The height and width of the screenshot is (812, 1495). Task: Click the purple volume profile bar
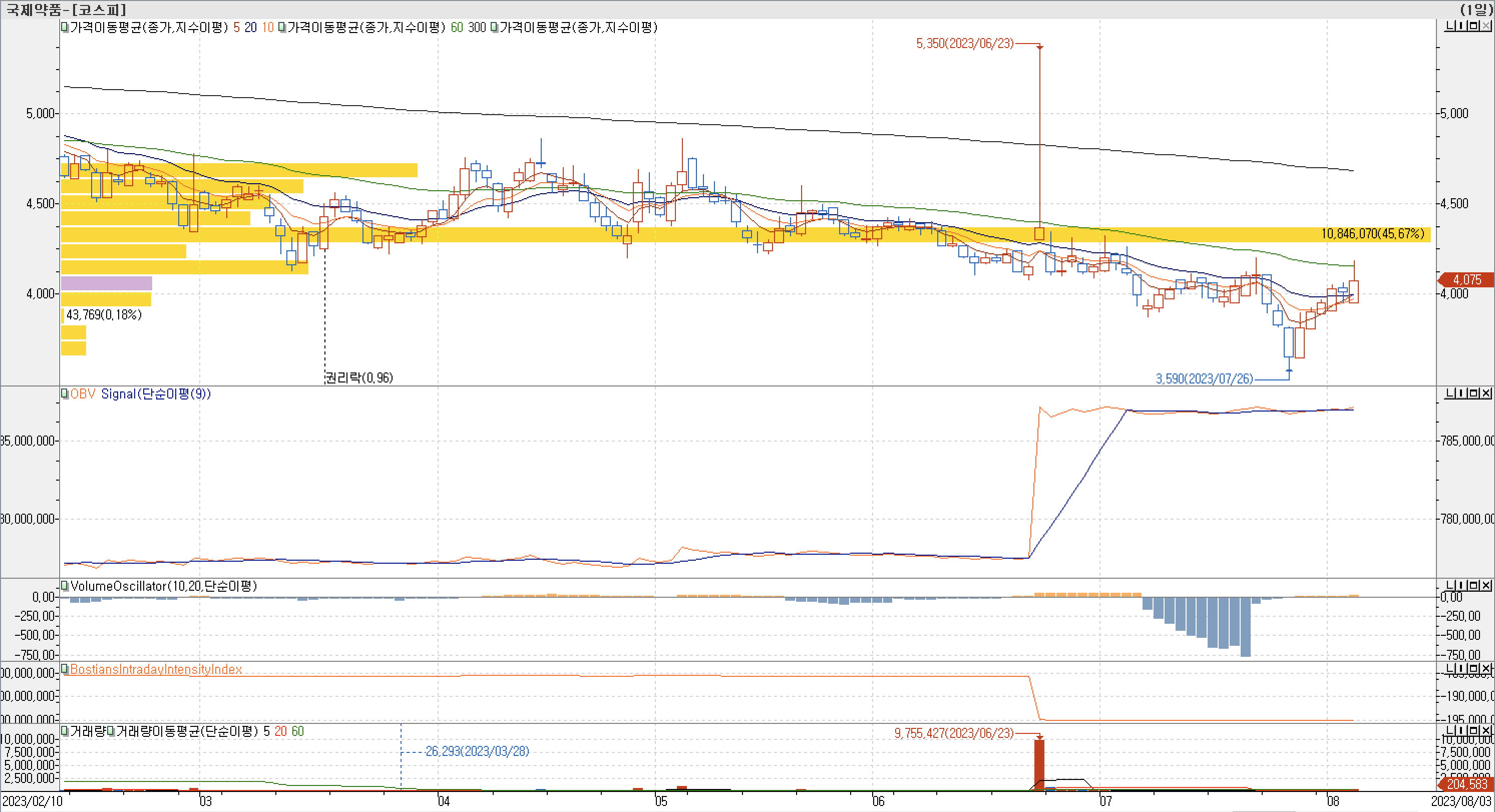point(106,283)
